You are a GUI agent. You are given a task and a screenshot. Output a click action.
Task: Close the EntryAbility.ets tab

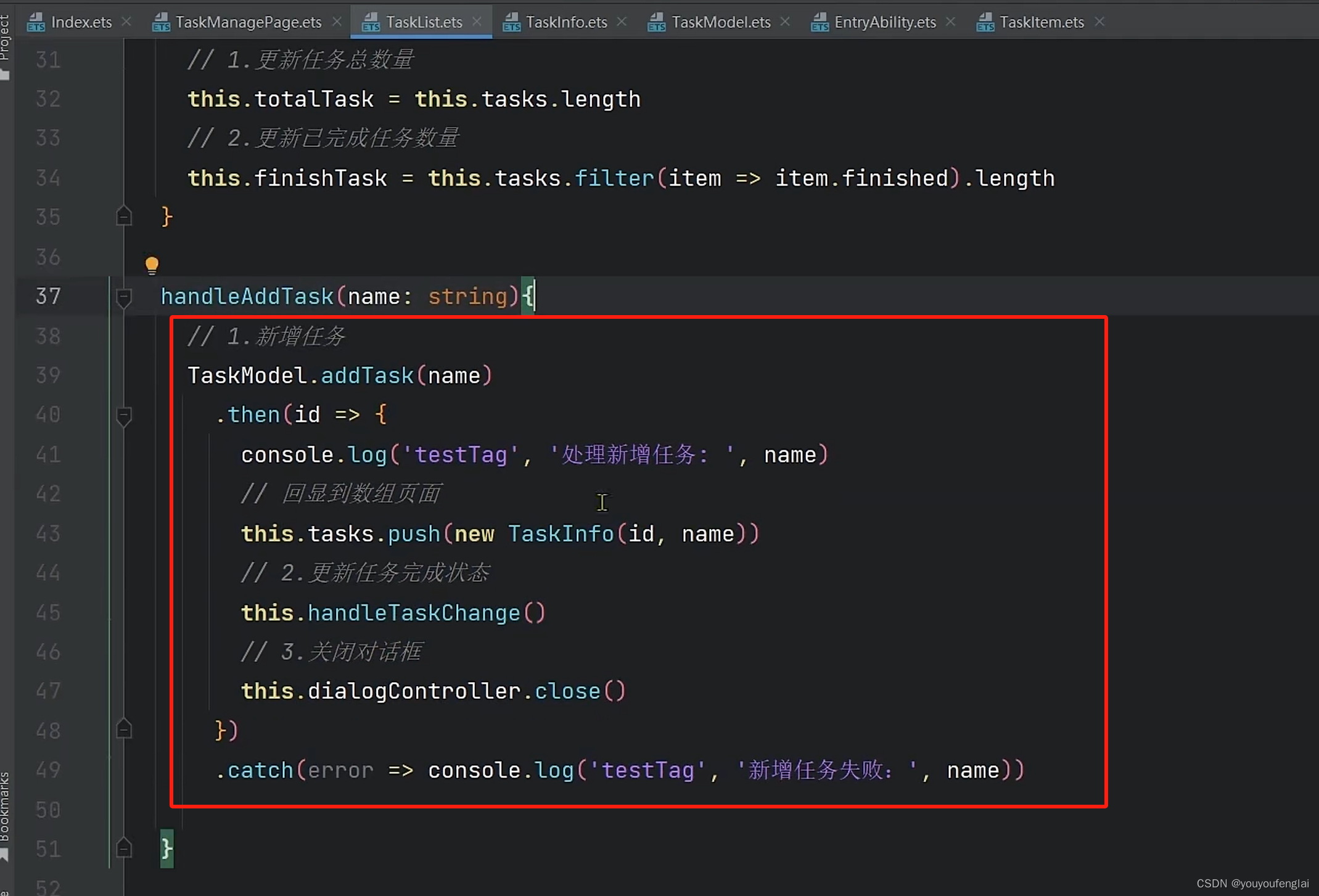coord(950,22)
